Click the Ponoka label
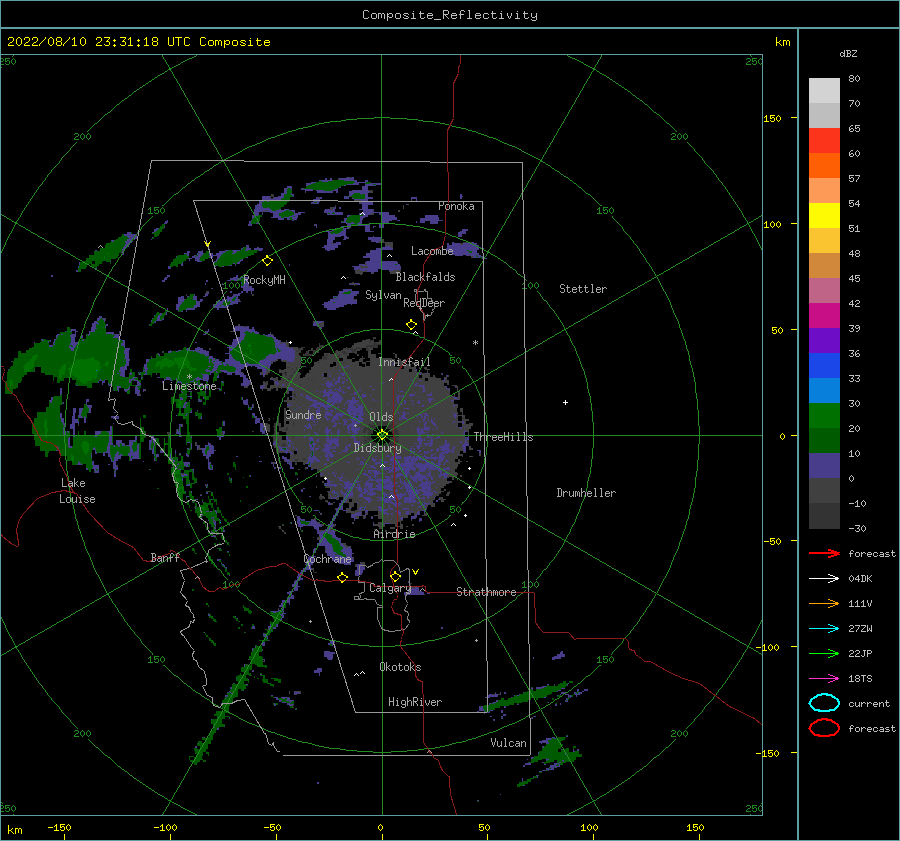Screen dimensions: 900x841 (x=456, y=206)
